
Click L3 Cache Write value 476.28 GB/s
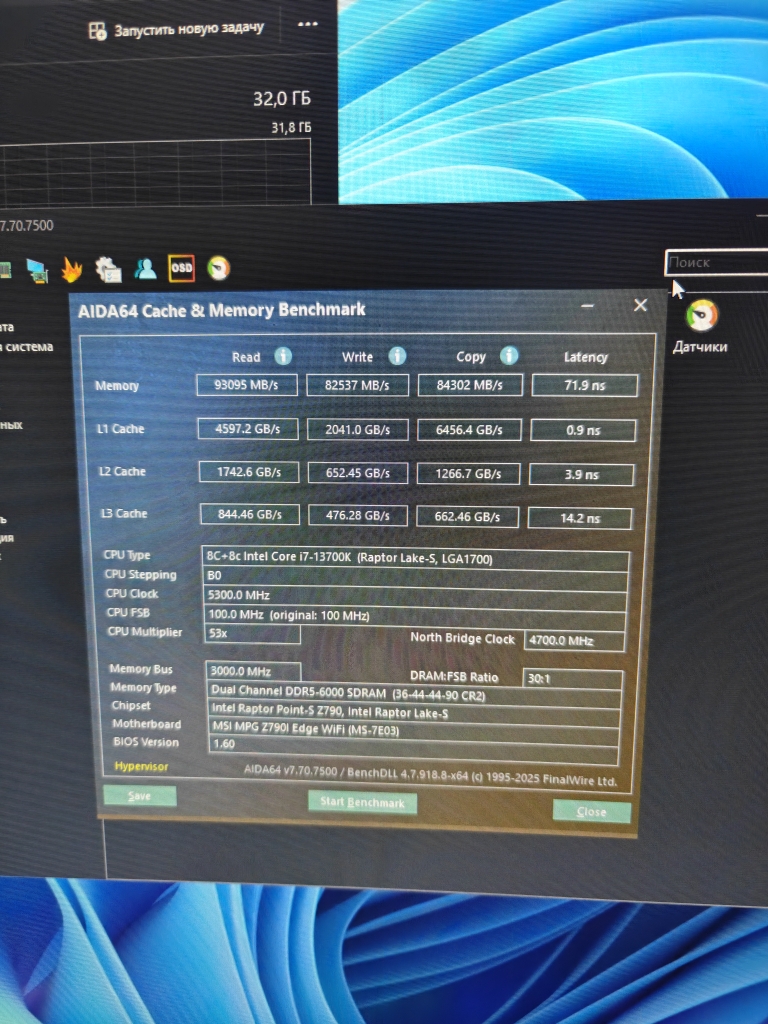358,515
